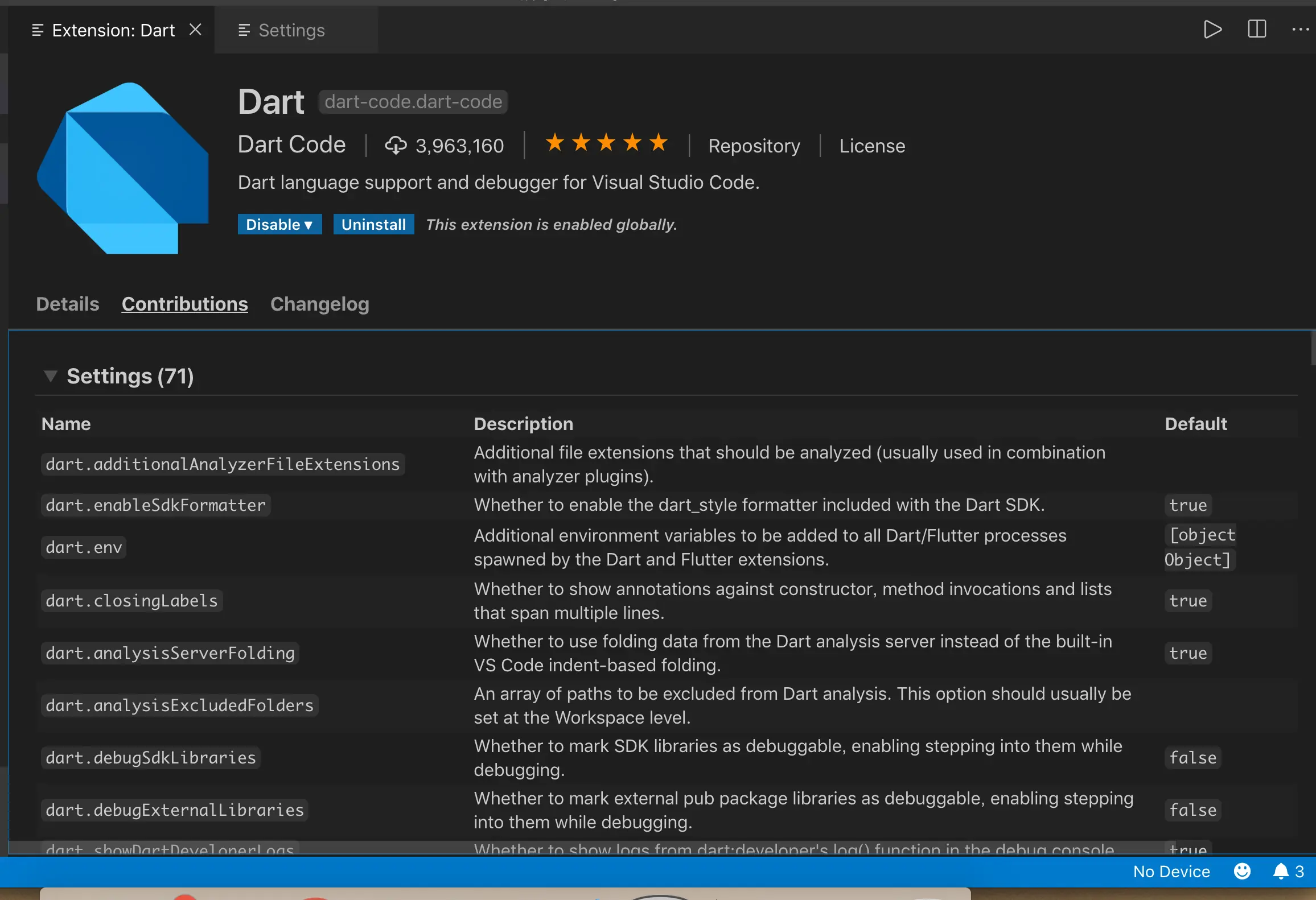The width and height of the screenshot is (1316, 900).
Task: Click the Uninstall button
Action: (x=373, y=225)
